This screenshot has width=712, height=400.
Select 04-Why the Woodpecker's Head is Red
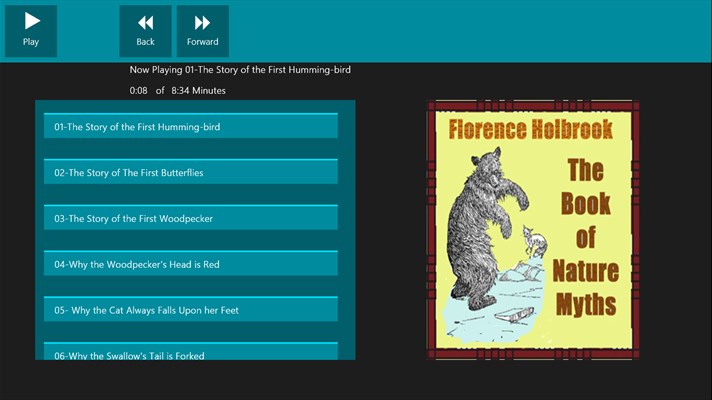(x=191, y=263)
